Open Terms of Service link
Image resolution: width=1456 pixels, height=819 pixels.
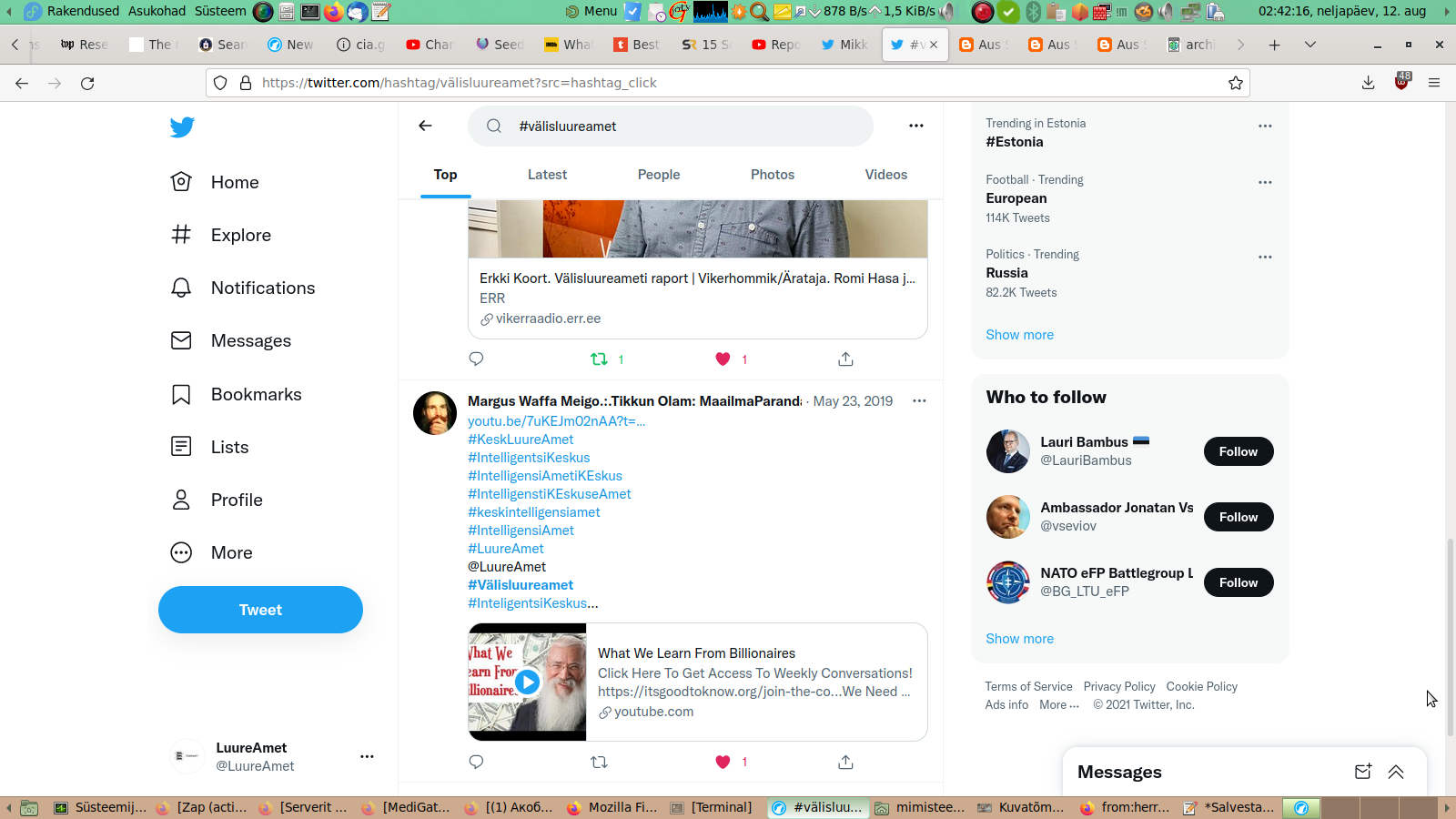[x=1028, y=686]
